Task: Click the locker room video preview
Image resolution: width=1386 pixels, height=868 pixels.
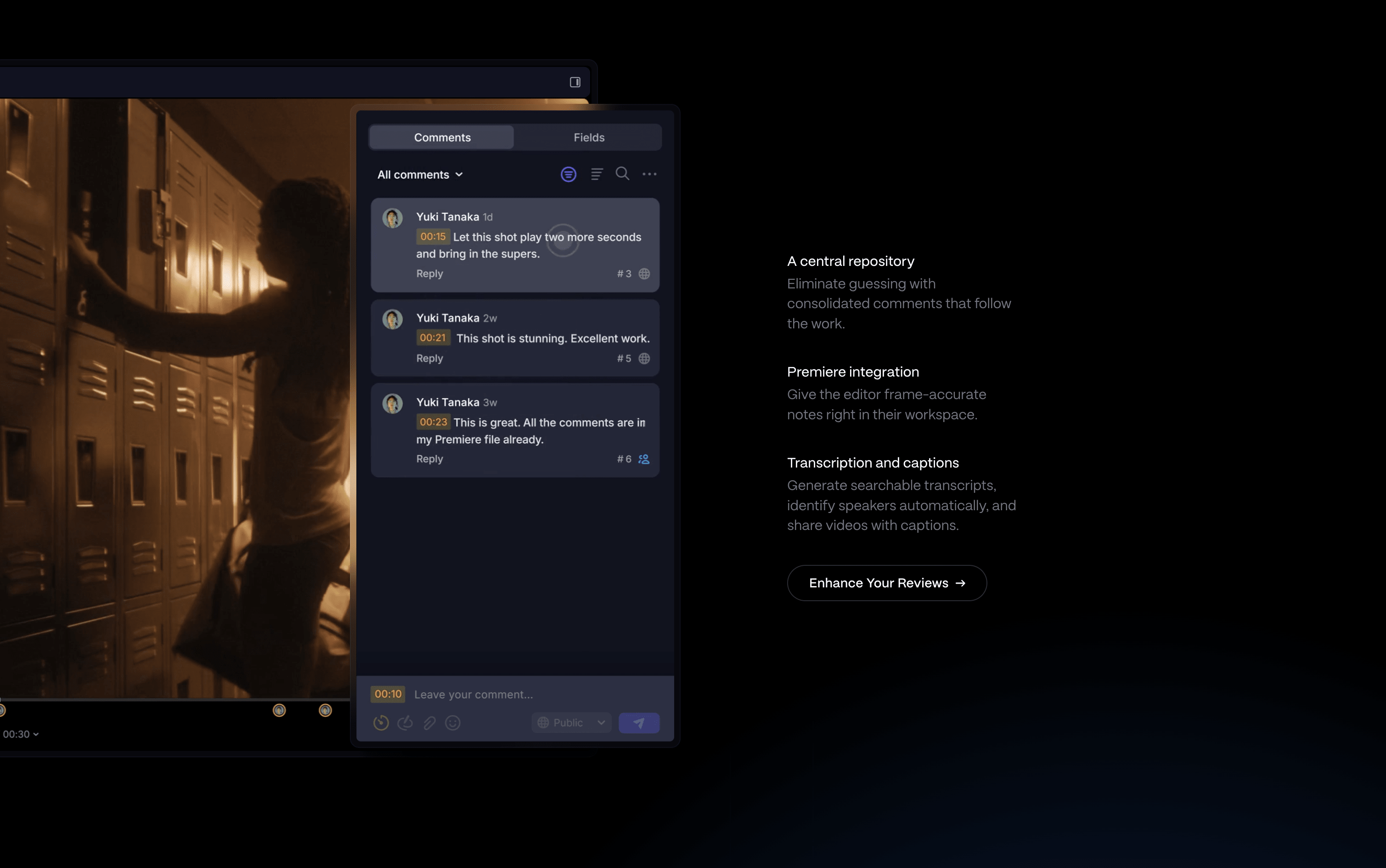Action: pyautogui.click(x=175, y=398)
